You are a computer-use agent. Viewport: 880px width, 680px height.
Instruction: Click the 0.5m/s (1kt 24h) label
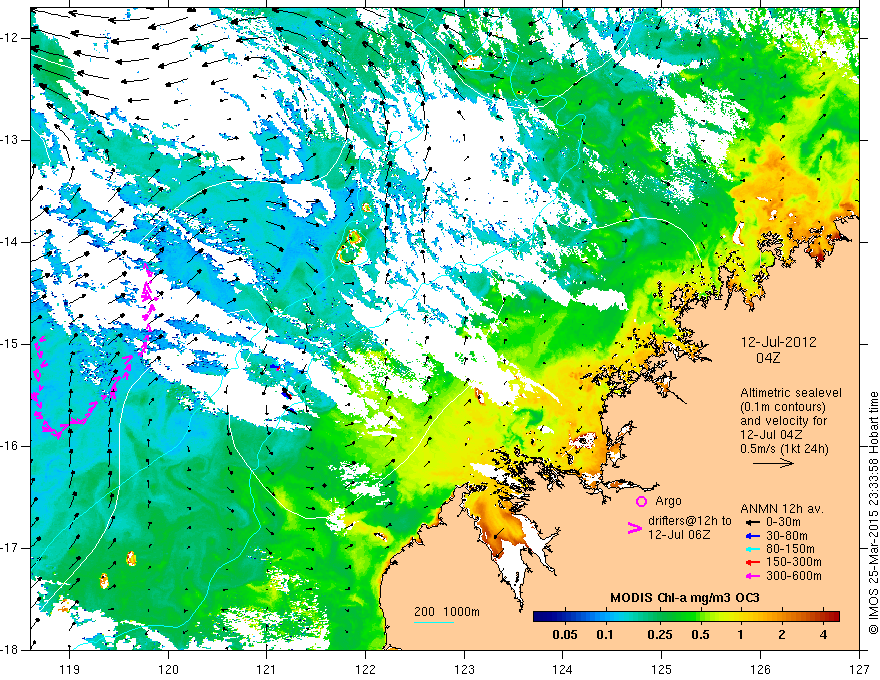coord(785,448)
